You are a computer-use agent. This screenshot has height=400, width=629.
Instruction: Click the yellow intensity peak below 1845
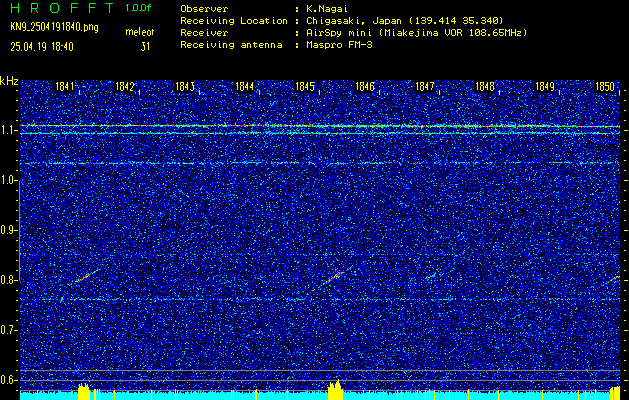tap(335, 390)
